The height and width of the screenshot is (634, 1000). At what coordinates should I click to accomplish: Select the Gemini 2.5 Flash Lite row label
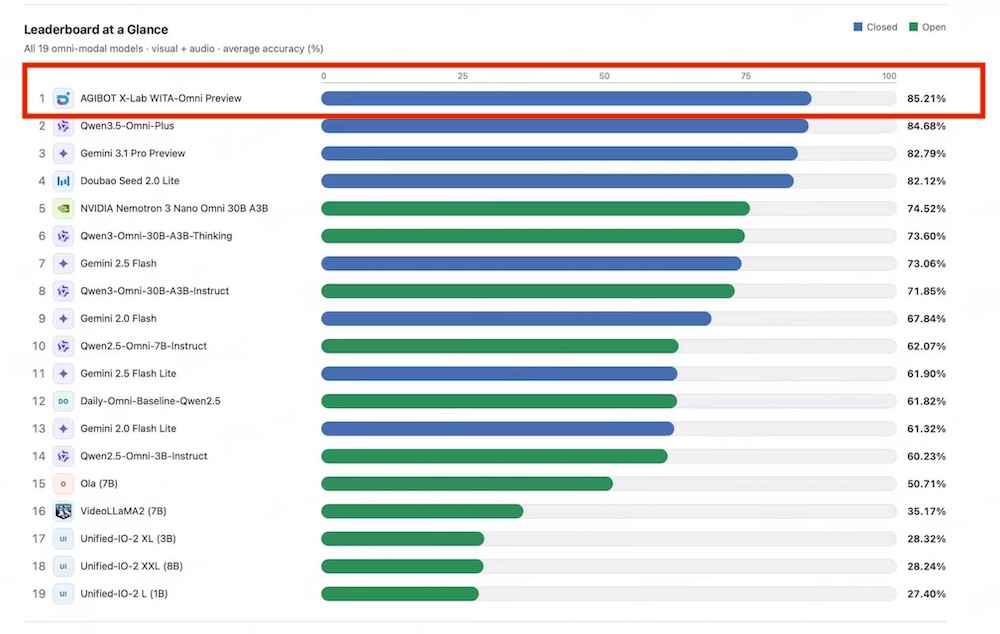coord(128,373)
